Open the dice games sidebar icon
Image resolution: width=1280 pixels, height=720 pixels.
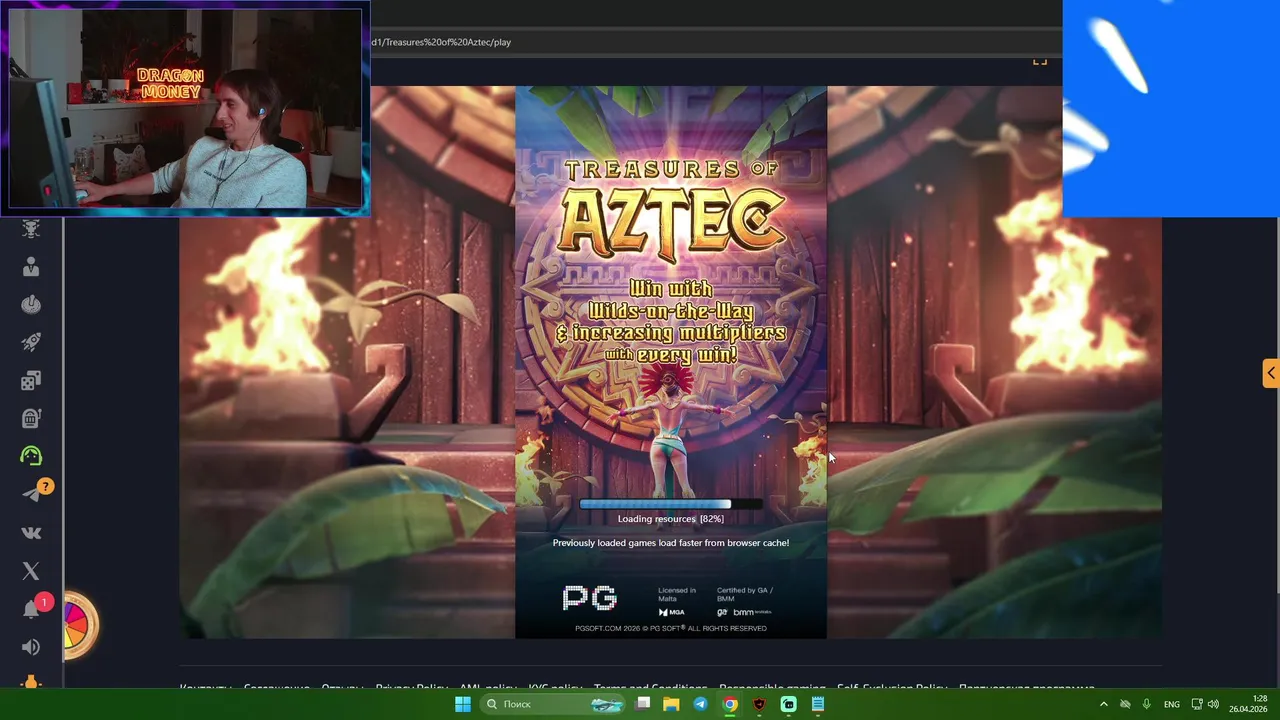click(31, 380)
